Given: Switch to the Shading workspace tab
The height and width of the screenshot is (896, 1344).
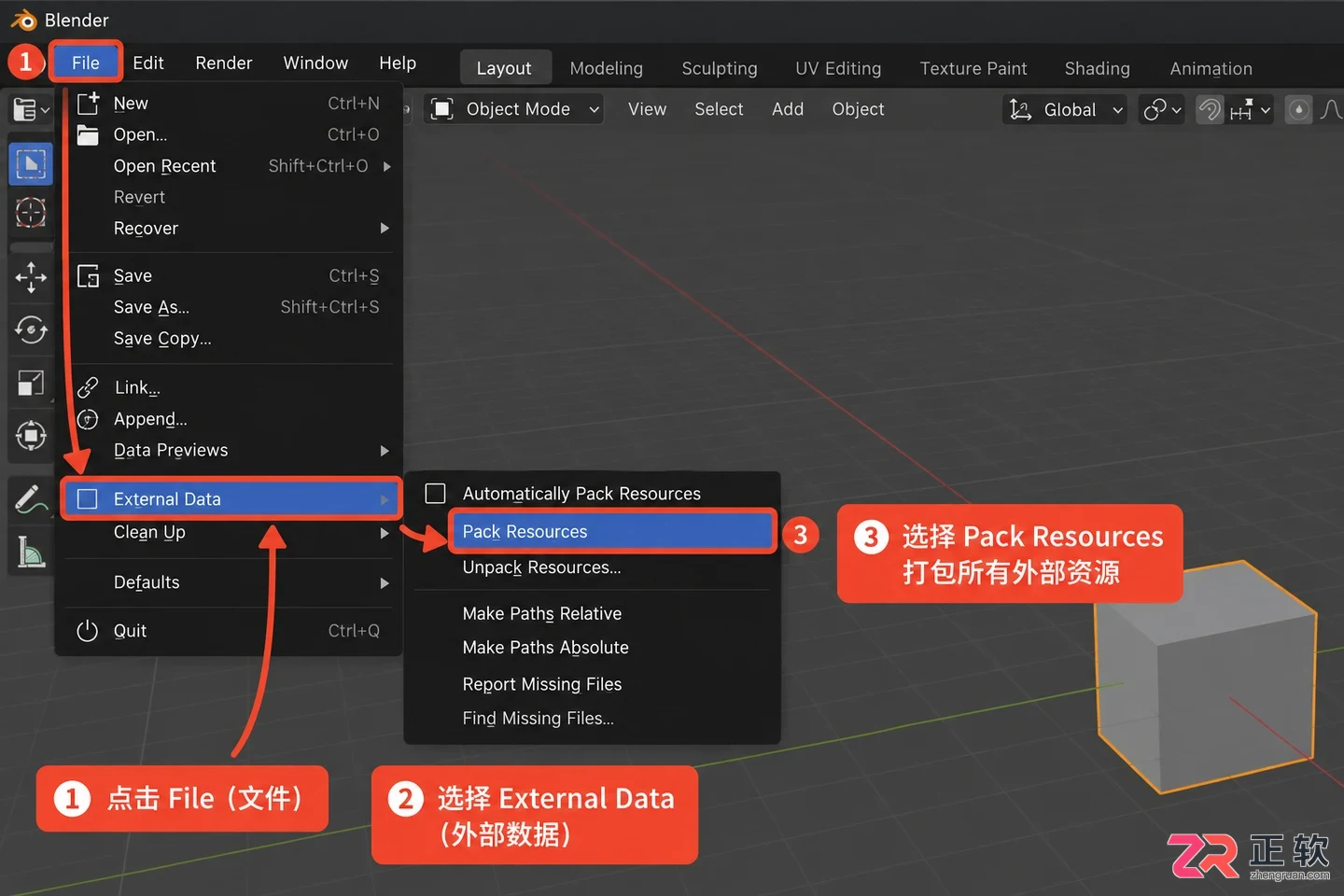Looking at the screenshot, I should [x=1097, y=68].
